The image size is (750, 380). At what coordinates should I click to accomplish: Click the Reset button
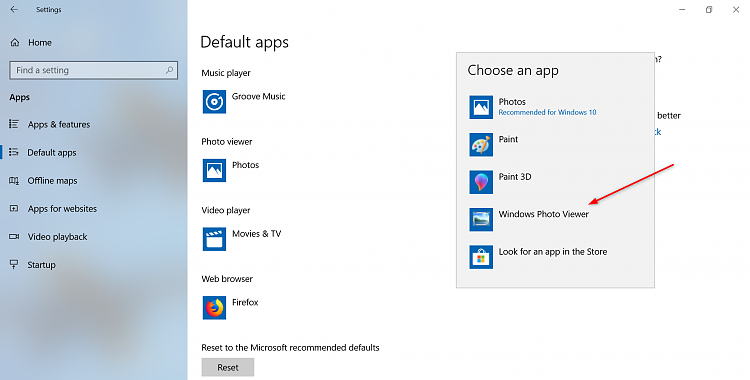pyautogui.click(x=228, y=368)
